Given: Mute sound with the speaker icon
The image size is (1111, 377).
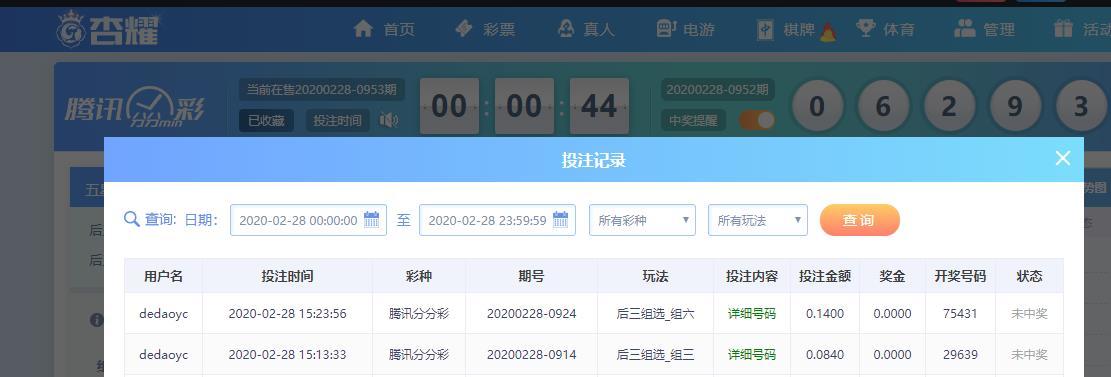Looking at the screenshot, I should pos(388,120).
